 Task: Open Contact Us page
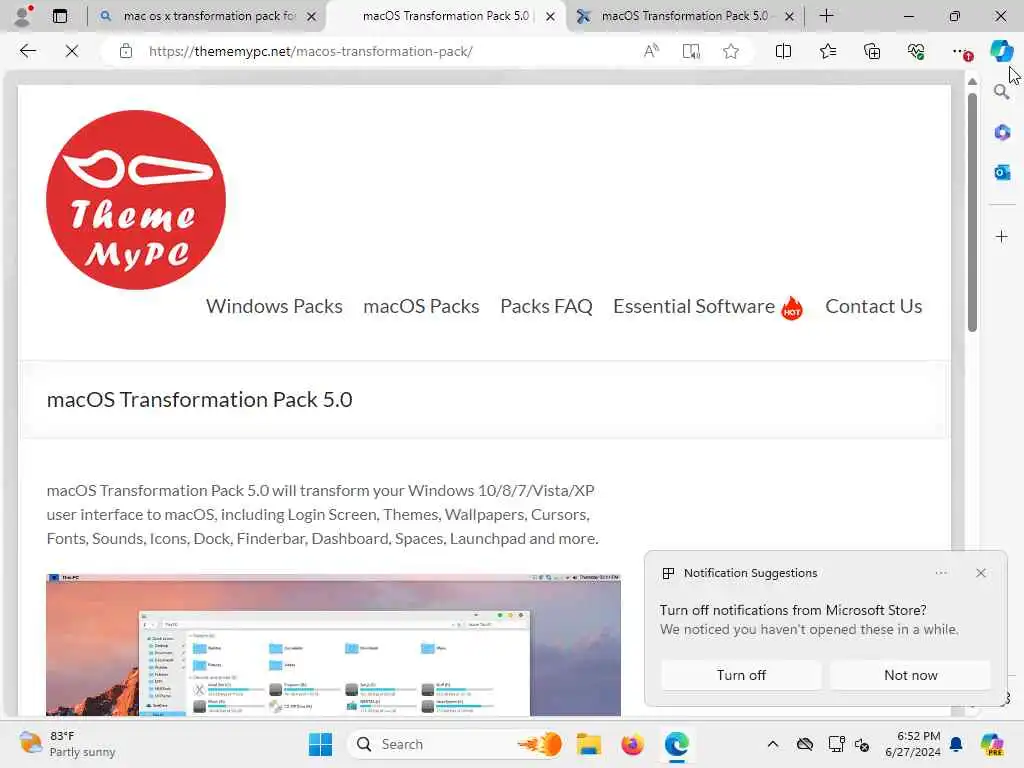click(873, 306)
